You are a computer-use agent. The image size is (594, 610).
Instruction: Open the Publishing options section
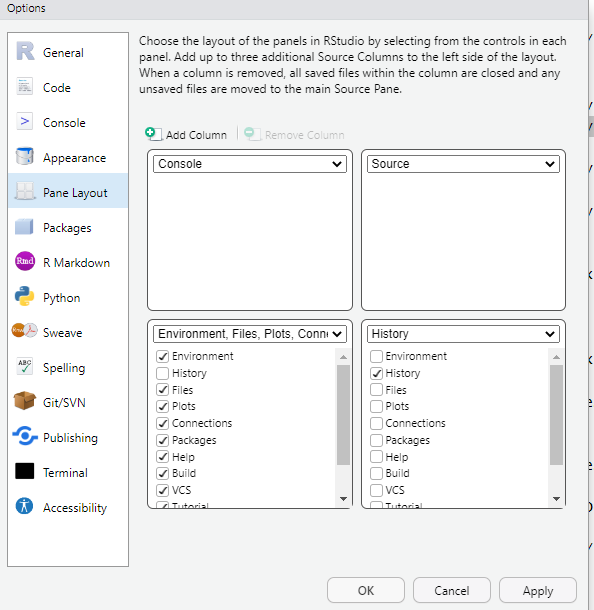68,437
